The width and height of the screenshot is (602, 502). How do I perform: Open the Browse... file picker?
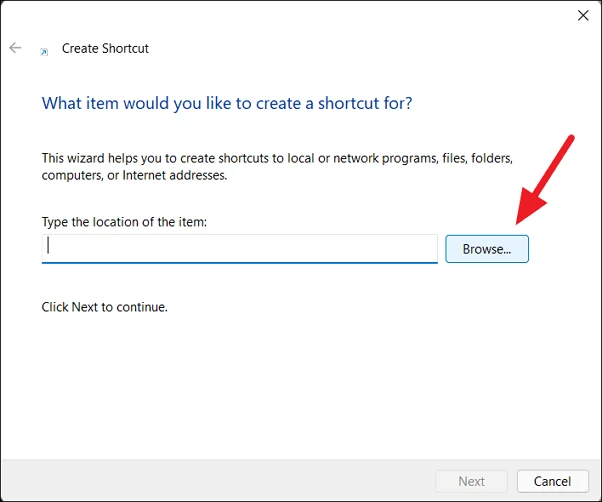(x=487, y=249)
